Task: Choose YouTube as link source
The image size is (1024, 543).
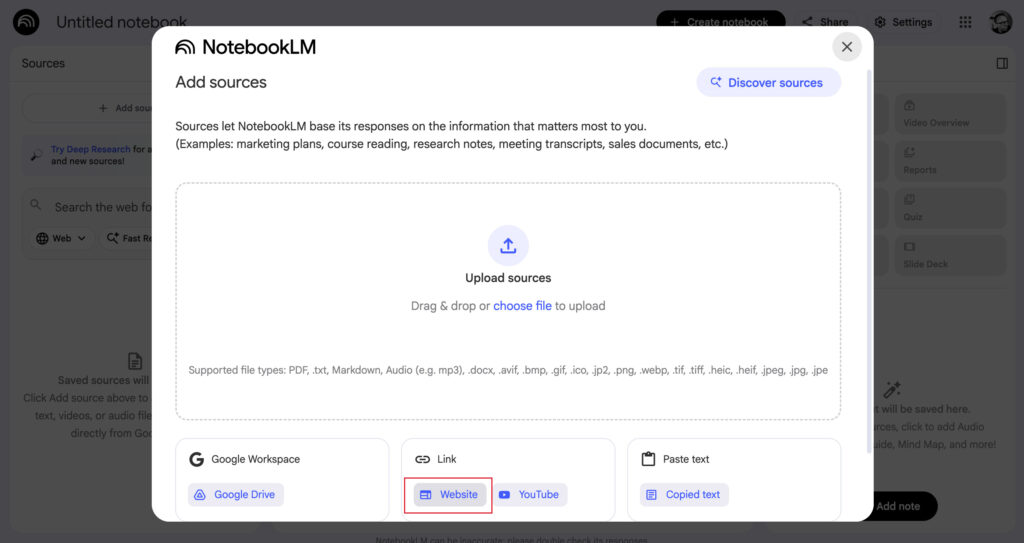Action: (x=529, y=495)
